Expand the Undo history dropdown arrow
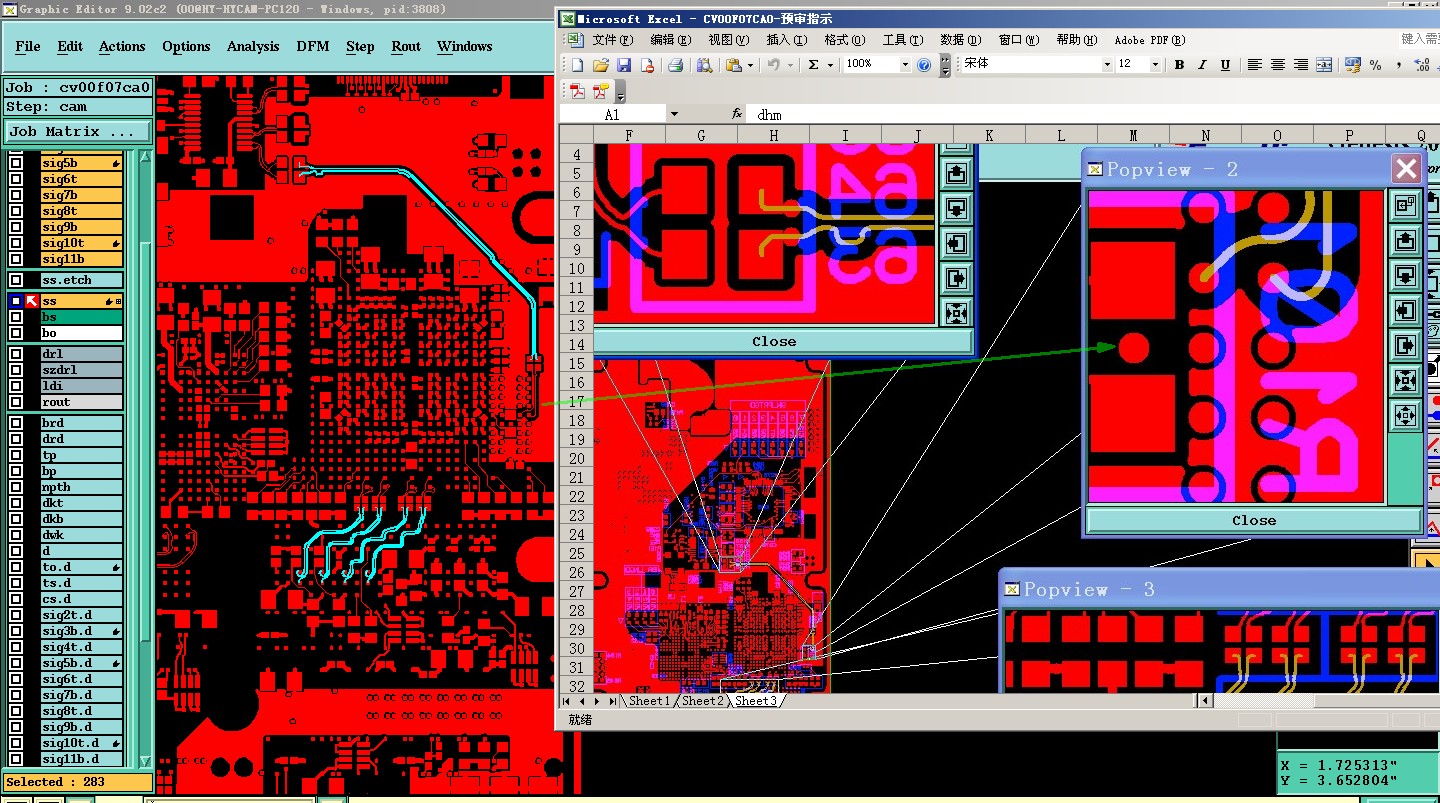The height and width of the screenshot is (803, 1440). coord(790,65)
